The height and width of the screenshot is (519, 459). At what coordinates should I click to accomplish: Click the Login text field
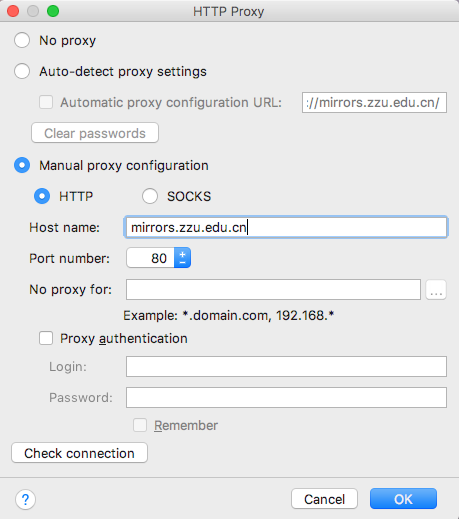(x=286, y=367)
